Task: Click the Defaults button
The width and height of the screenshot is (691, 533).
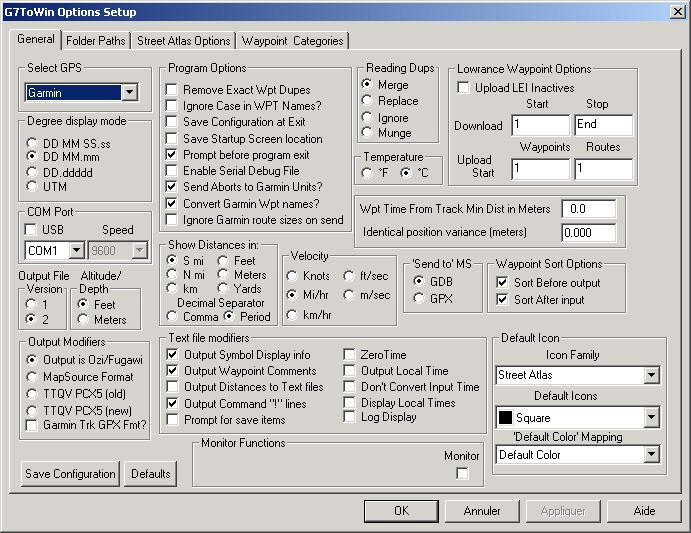Action: pos(151,474)
